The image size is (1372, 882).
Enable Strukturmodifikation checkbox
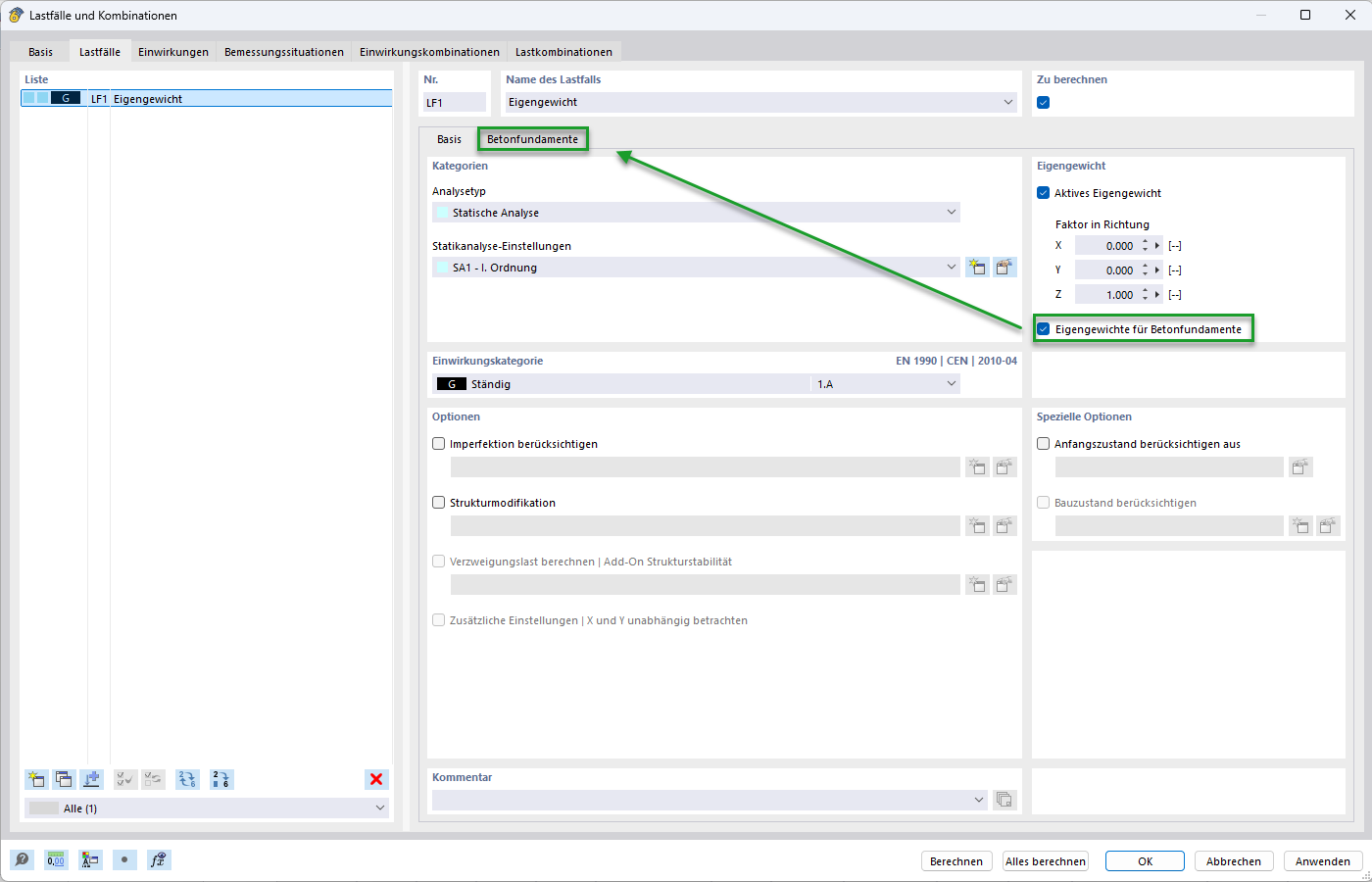439,503
